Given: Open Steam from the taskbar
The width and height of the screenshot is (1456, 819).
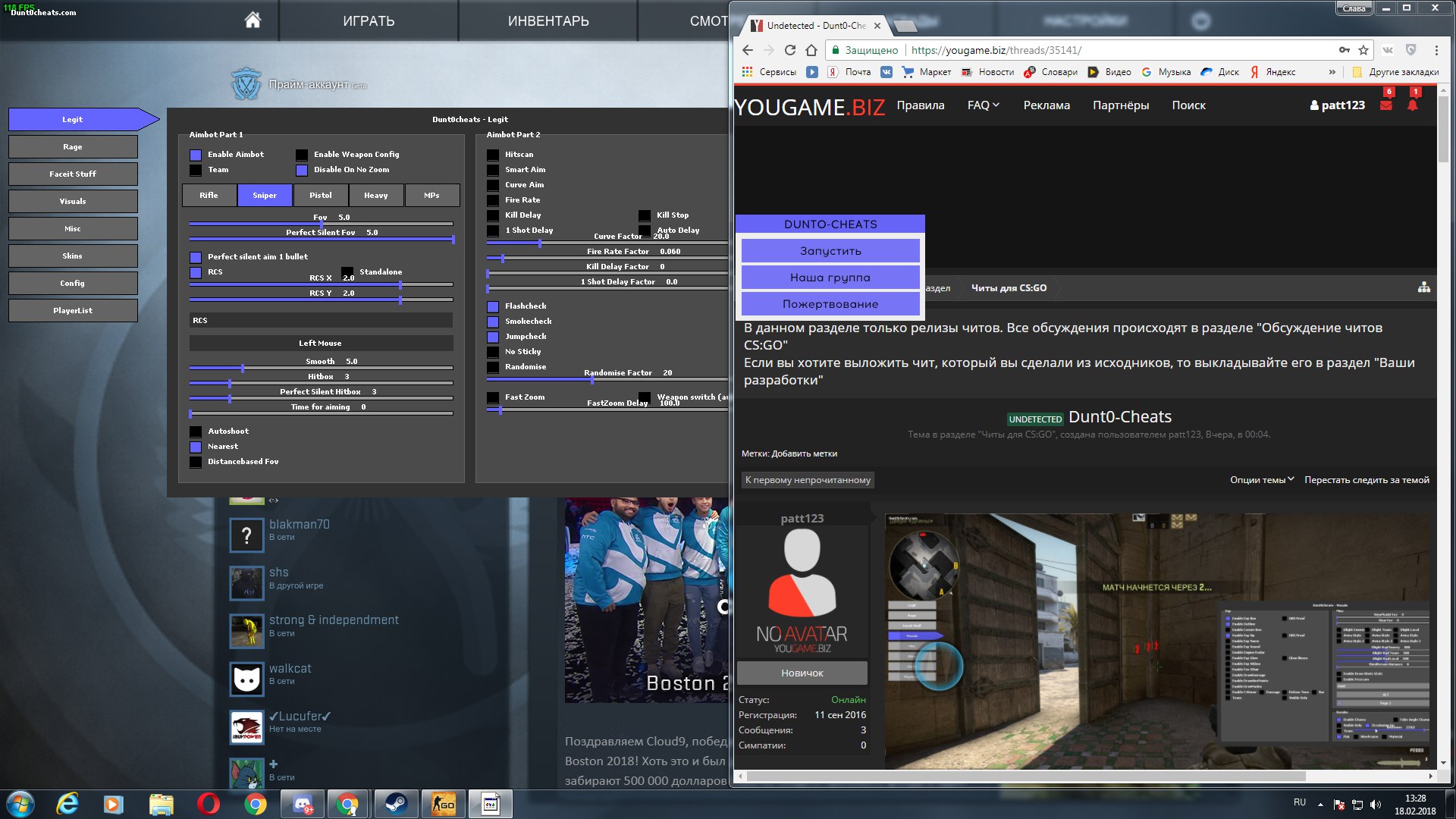Looking at the screenshot, I should (x=395, y=804).
